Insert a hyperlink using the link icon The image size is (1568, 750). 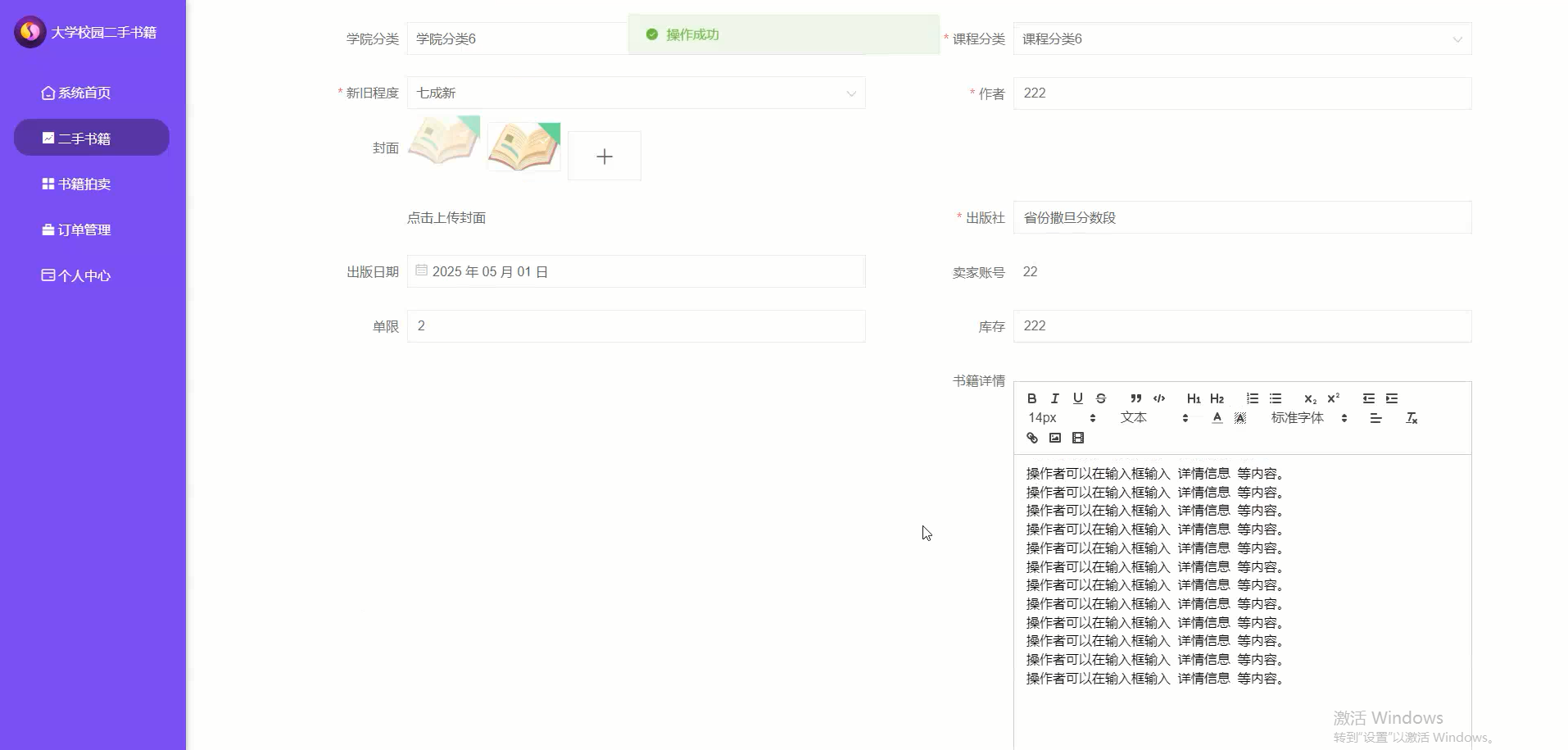1031,437
